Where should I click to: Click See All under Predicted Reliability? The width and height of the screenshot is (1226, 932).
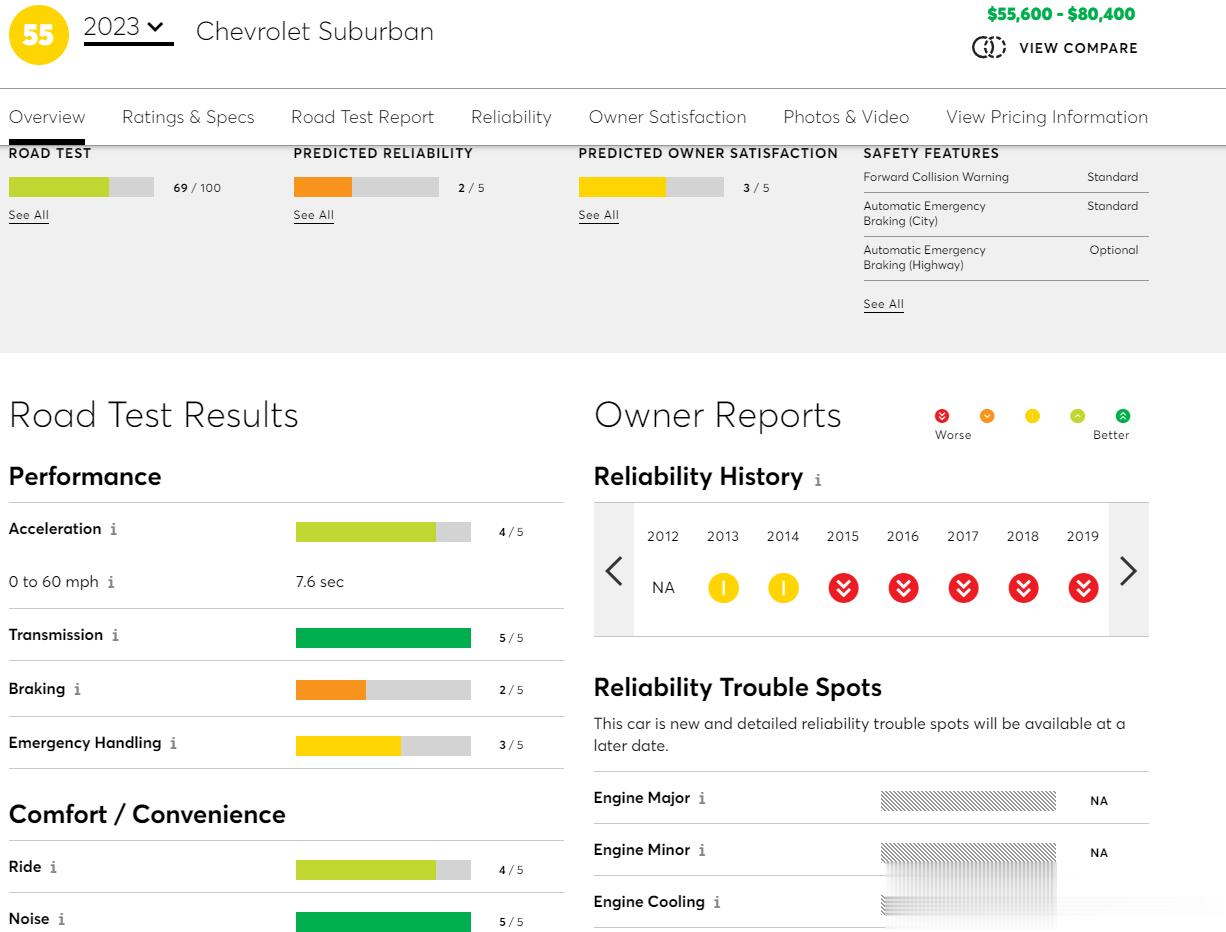314,215
